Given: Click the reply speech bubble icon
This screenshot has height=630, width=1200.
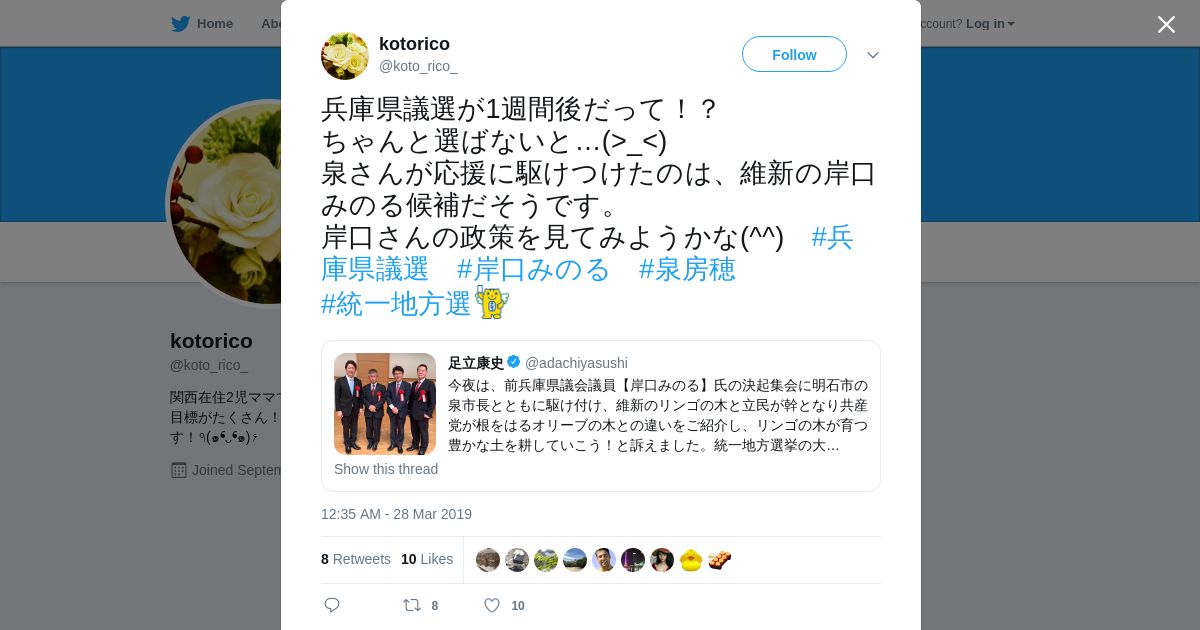Looking at the screenshot, I should tap(332, 605).
